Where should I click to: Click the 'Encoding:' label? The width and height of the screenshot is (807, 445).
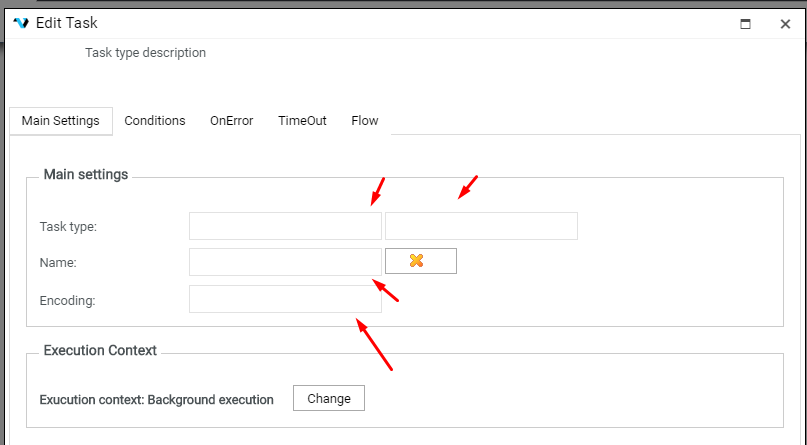[67, 300]
